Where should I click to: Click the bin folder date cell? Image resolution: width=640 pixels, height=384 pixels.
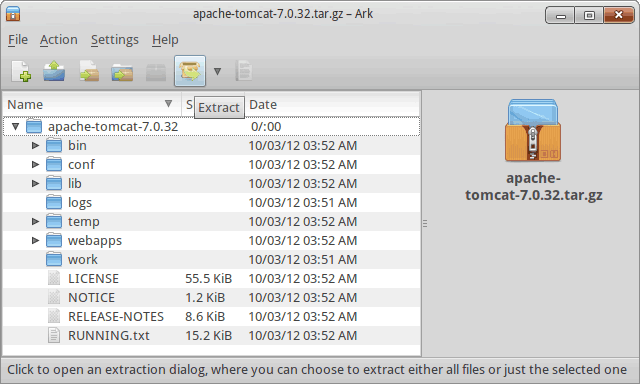click(303, 145)
